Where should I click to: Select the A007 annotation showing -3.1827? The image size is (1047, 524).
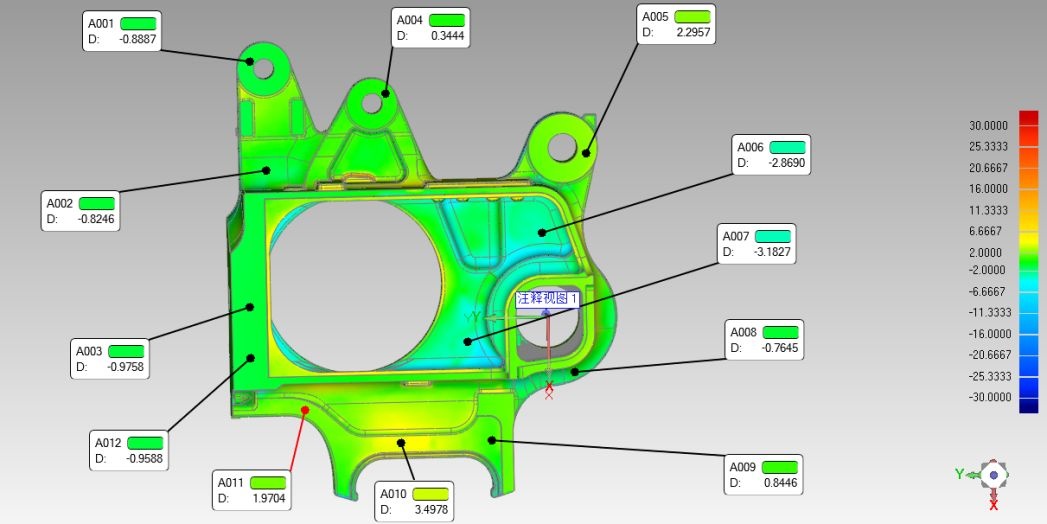click(758, 244)
